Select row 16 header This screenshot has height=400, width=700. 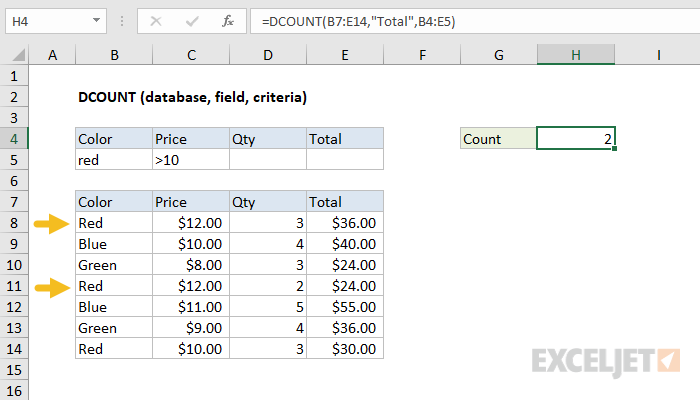coord(14,391)
